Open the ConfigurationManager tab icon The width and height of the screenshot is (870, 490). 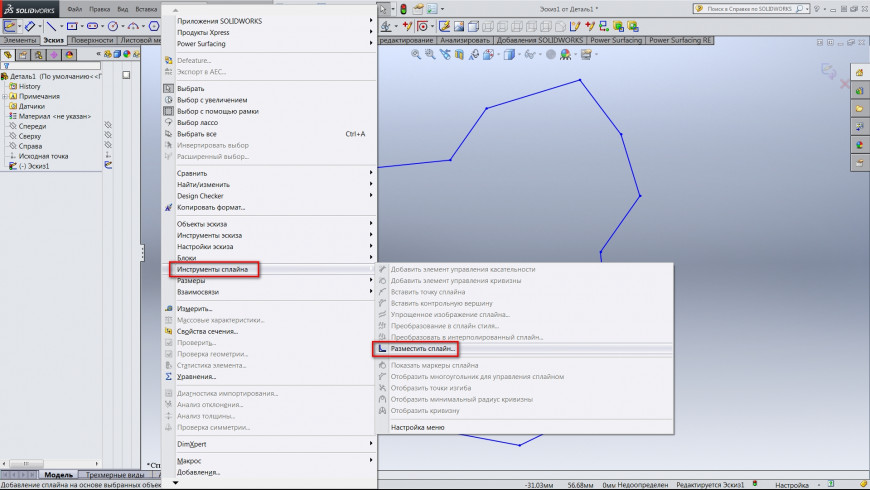click(38, 54)
